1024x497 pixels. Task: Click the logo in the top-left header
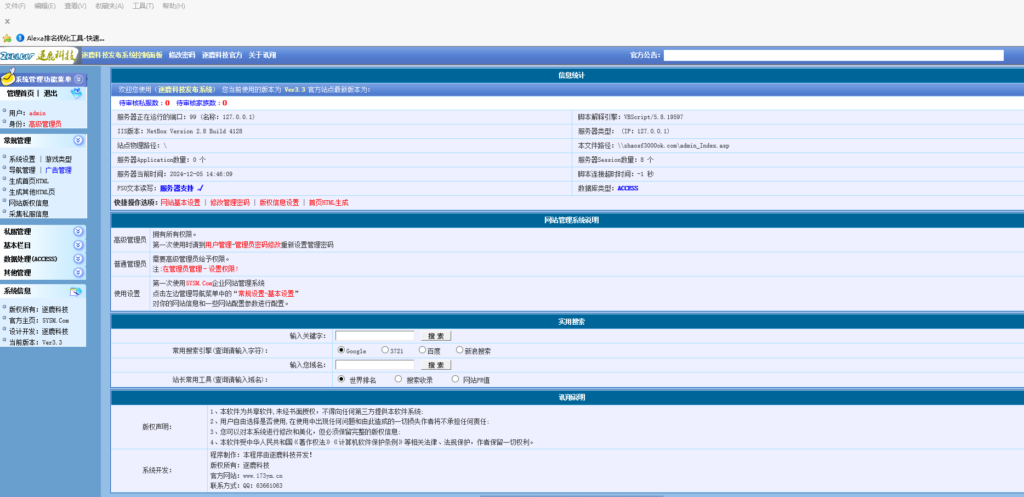[x=38, y=55]
